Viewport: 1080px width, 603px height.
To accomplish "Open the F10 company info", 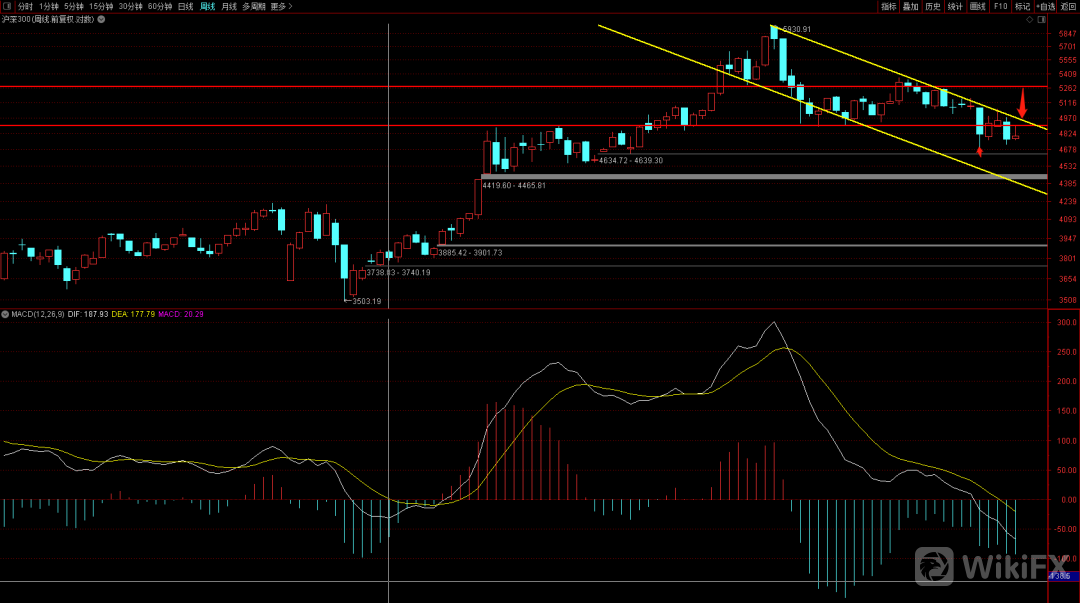I will (x=999, y=6).
